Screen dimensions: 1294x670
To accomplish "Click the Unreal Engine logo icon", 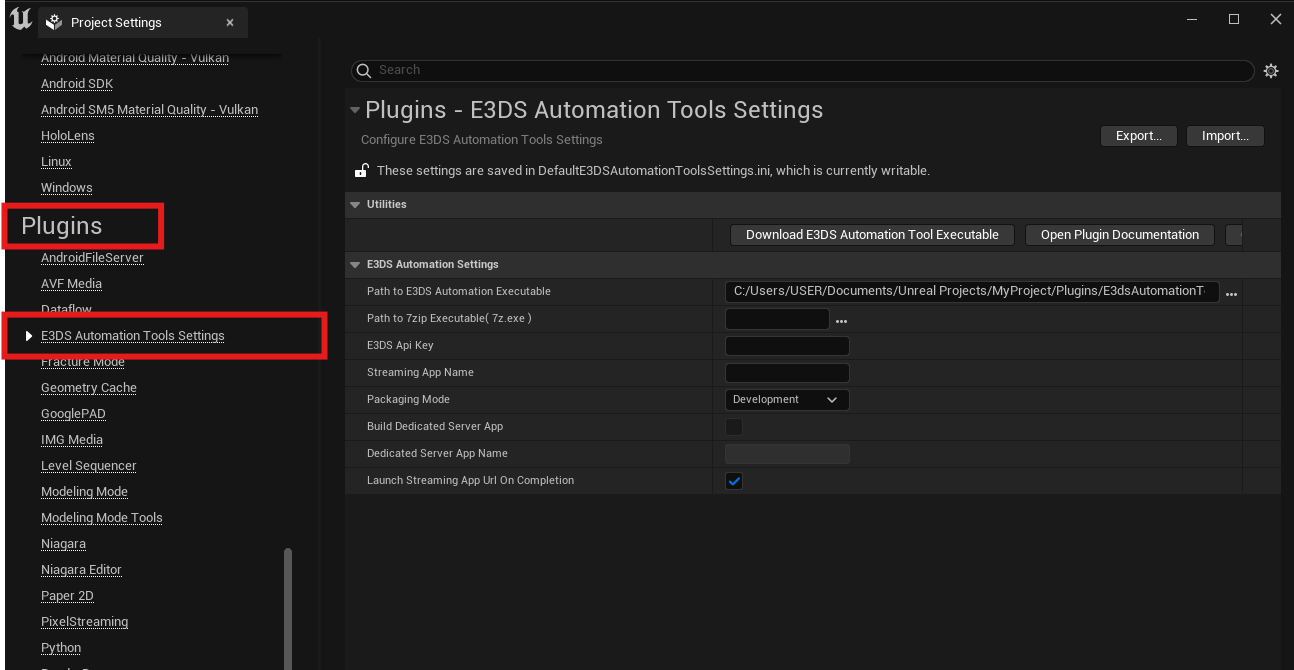I will click(20, 20).
